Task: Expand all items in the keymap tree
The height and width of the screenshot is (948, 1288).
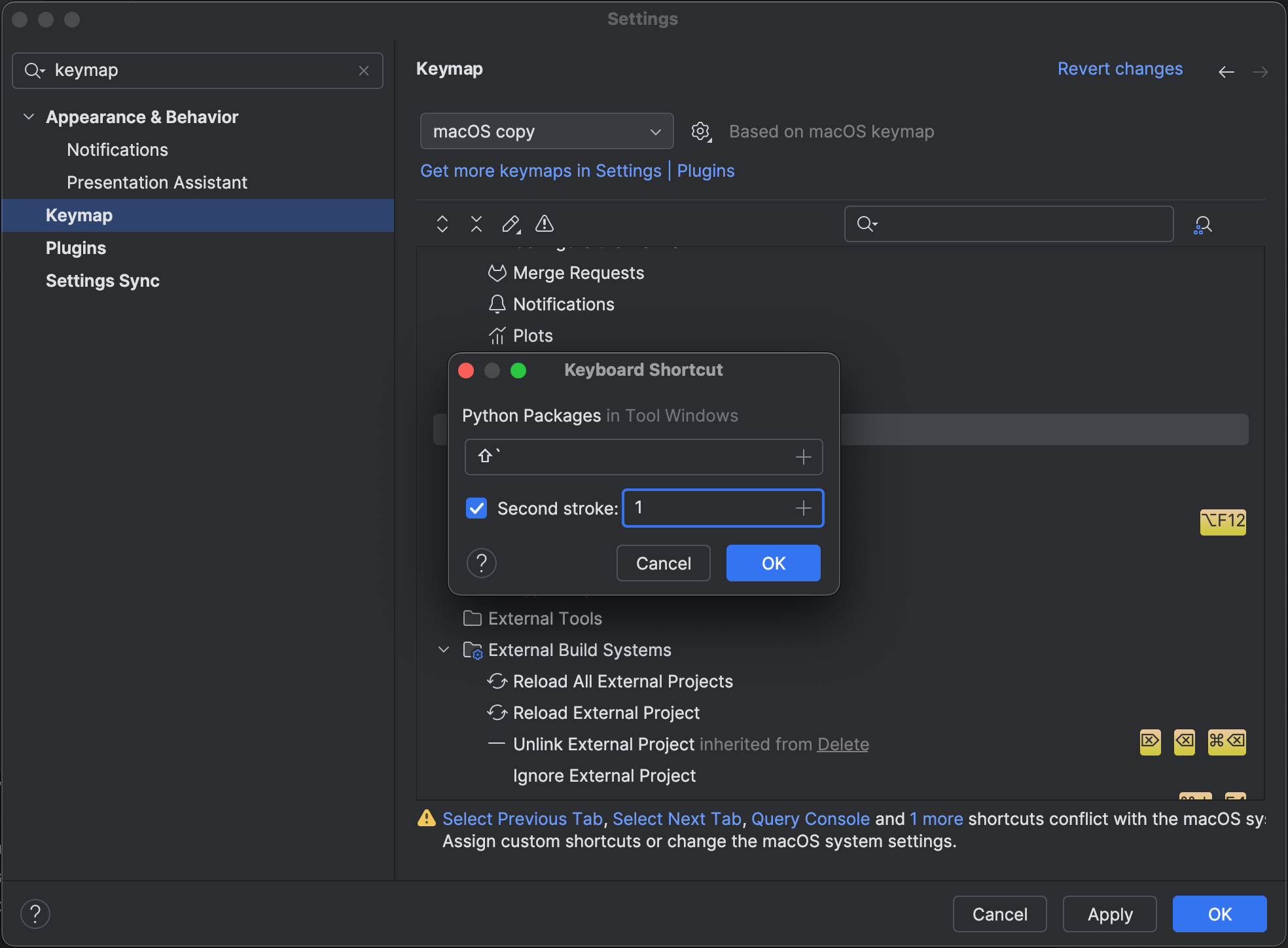Action: pos(442,224)
